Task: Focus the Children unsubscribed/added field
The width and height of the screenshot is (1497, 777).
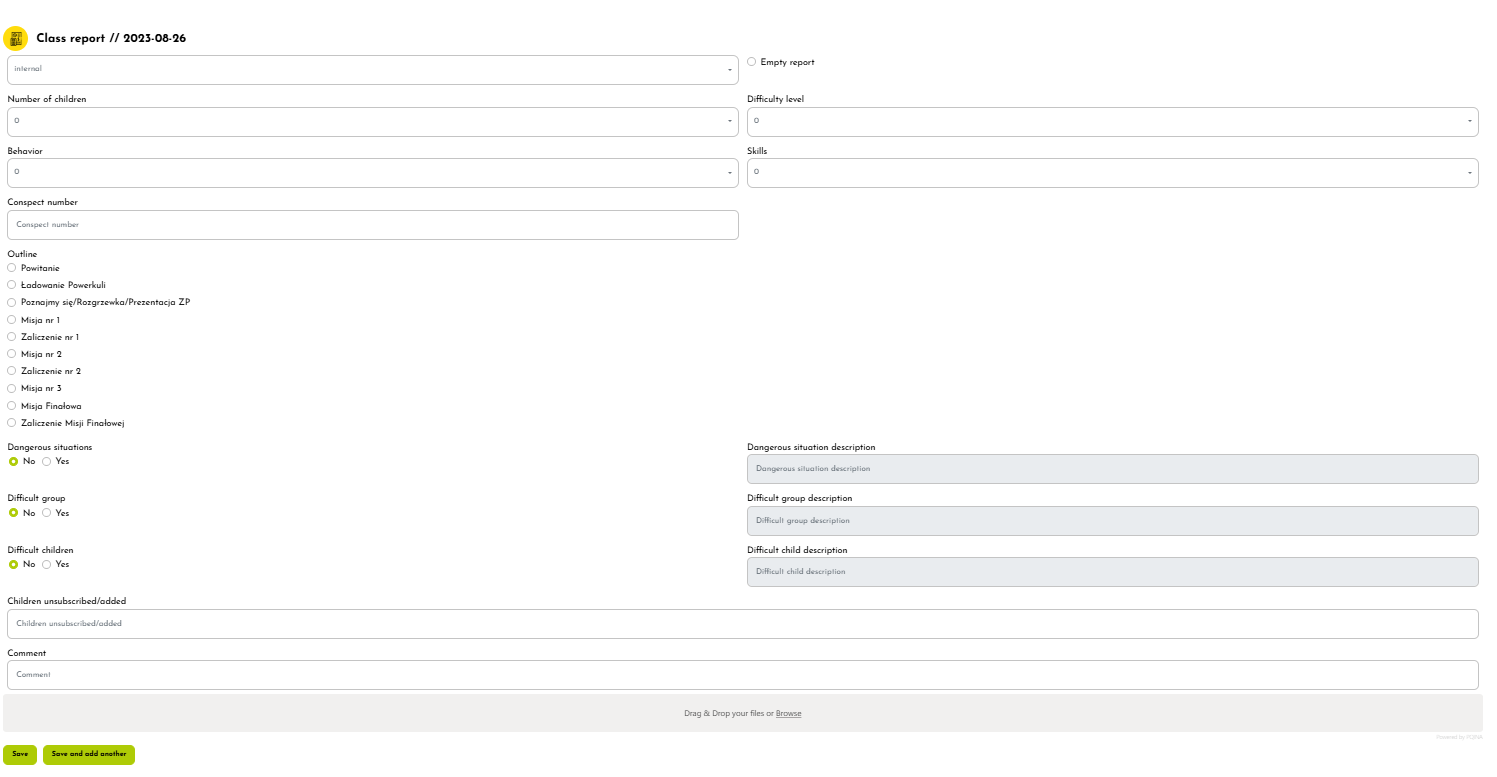Action: coord(742,624)
